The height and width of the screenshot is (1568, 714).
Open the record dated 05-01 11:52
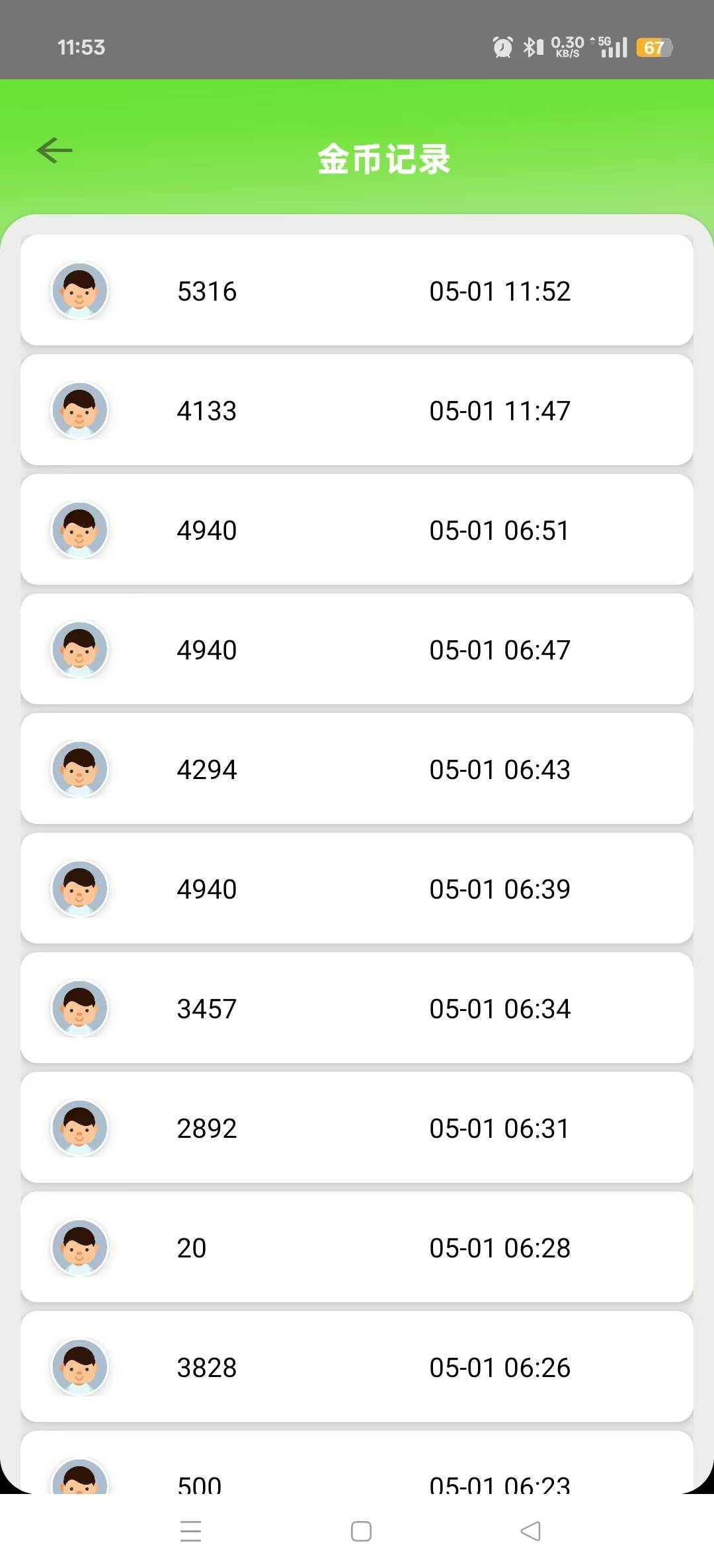pyautogui.click(x=357, y=290)
